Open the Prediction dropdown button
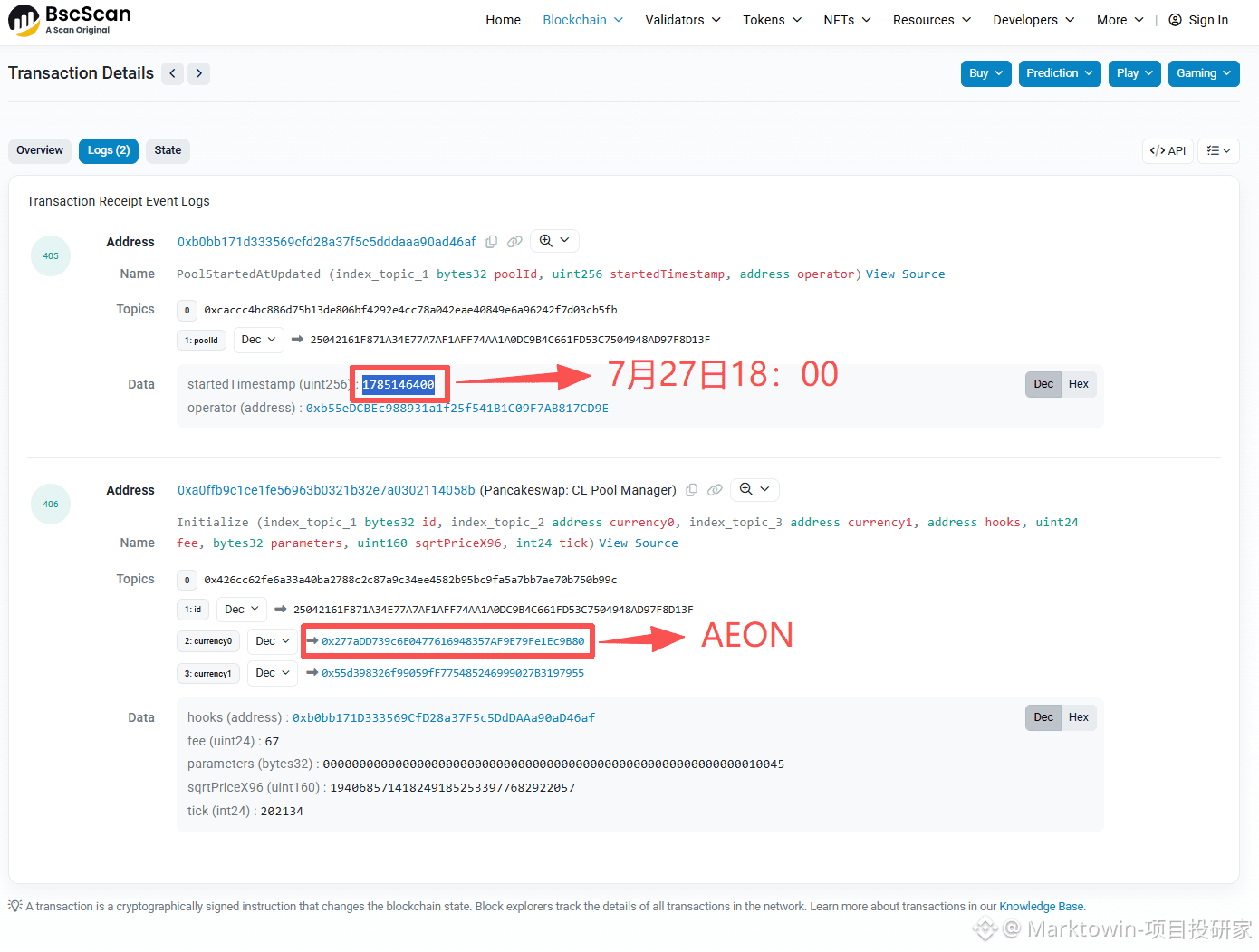This screenshot has height=952, width=1259. coord(1060,73)
